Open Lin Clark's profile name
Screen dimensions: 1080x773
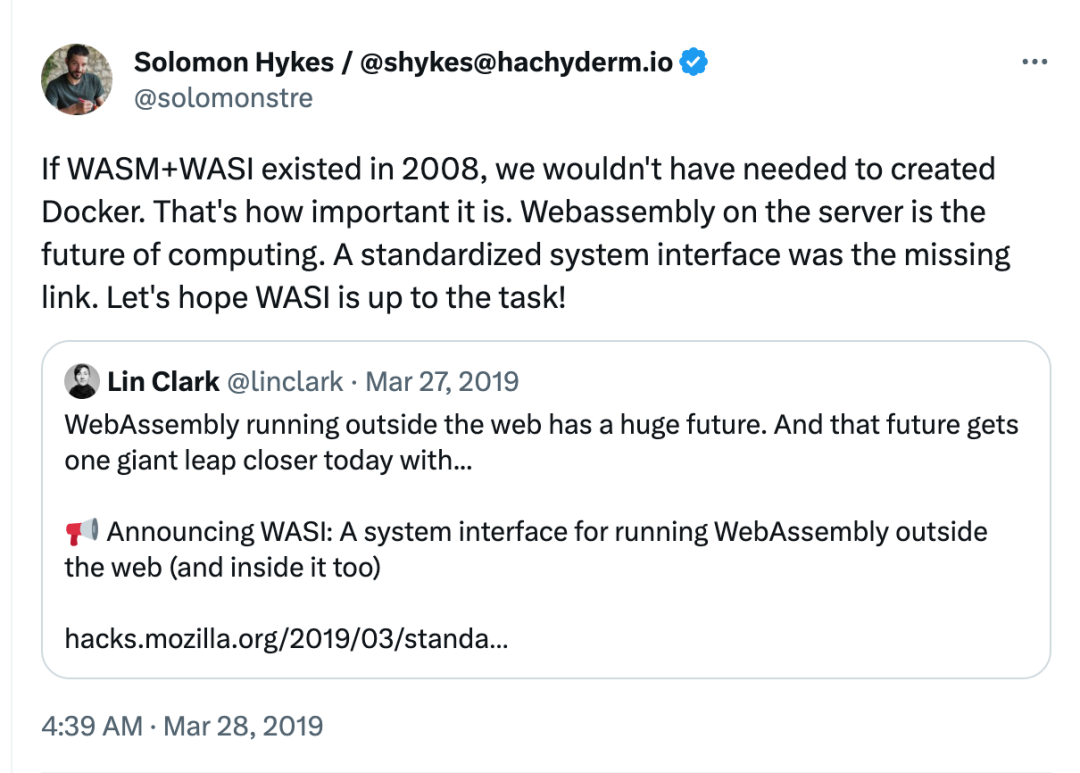[163, 381]
